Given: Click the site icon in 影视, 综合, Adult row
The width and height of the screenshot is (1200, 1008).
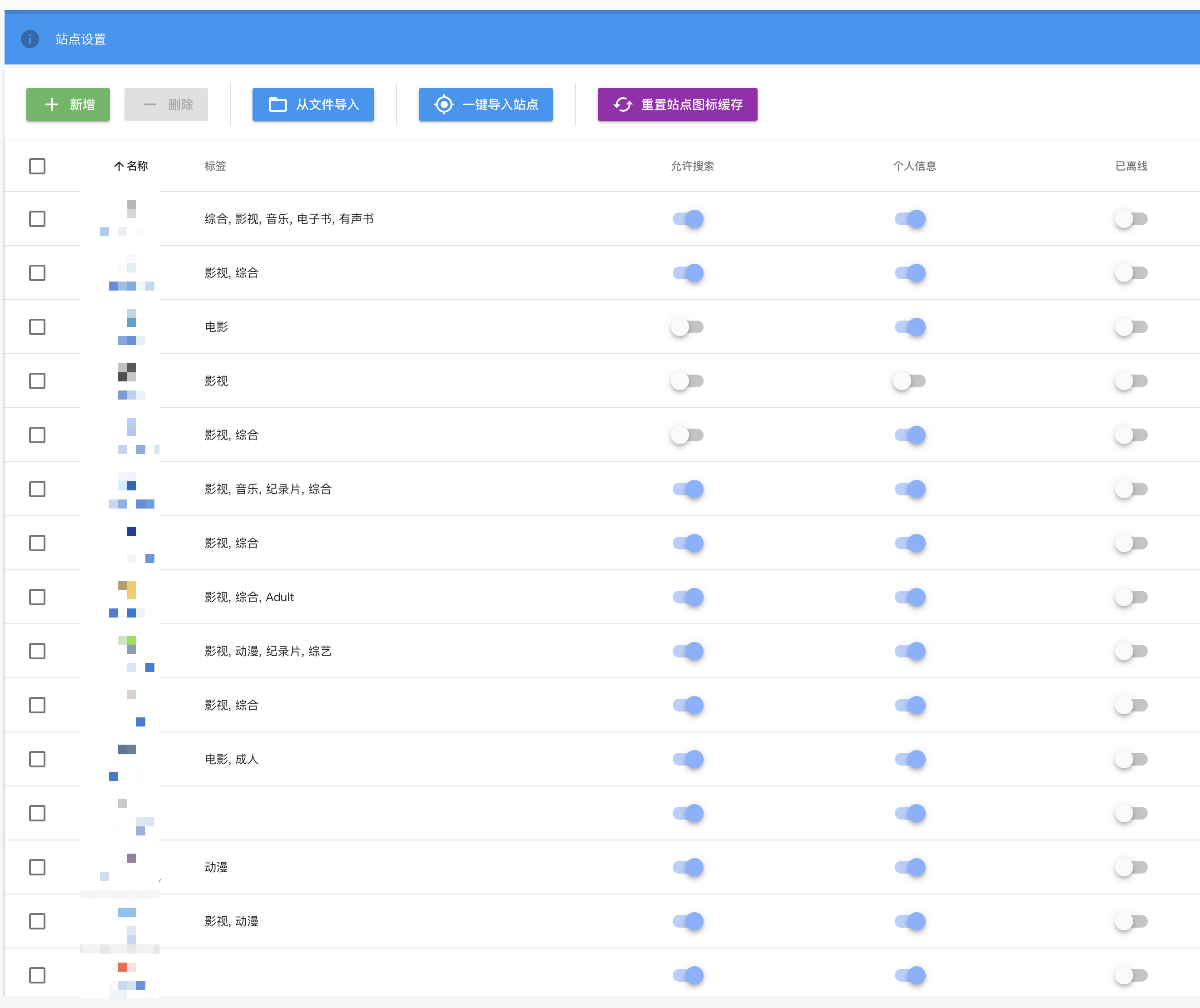Looking at the screenshot, I should 127,590.
